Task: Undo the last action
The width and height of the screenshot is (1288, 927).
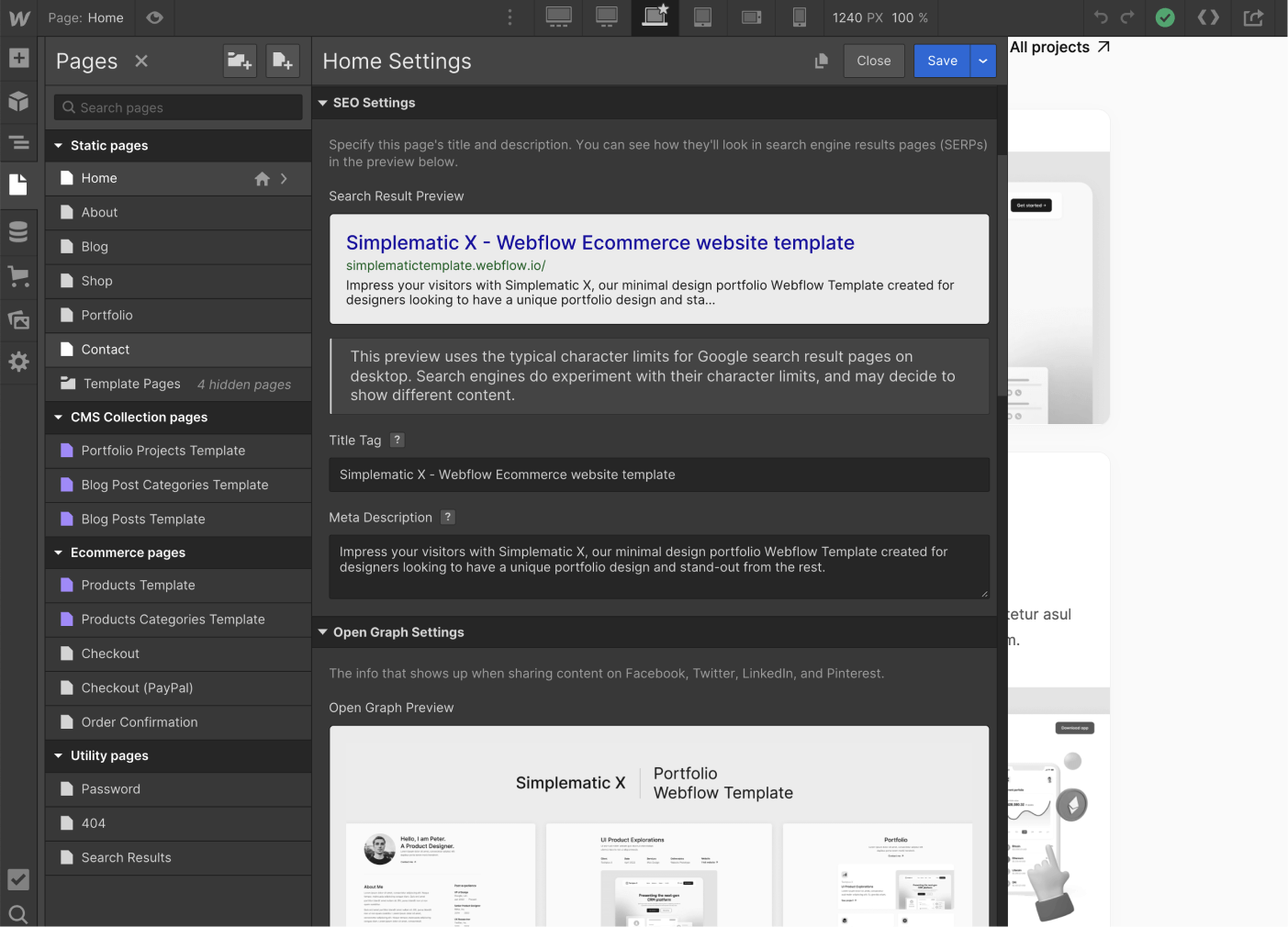Action: [x=1101, y=17]
